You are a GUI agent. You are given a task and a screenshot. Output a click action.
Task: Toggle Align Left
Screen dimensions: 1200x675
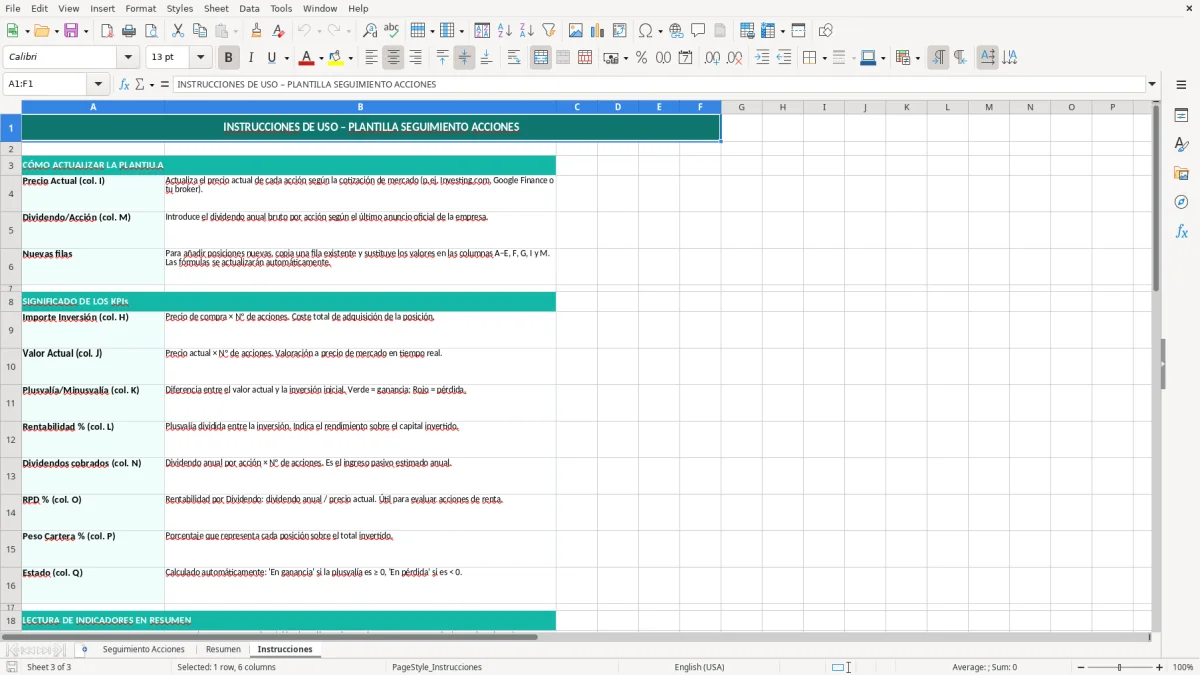point(371,58)
